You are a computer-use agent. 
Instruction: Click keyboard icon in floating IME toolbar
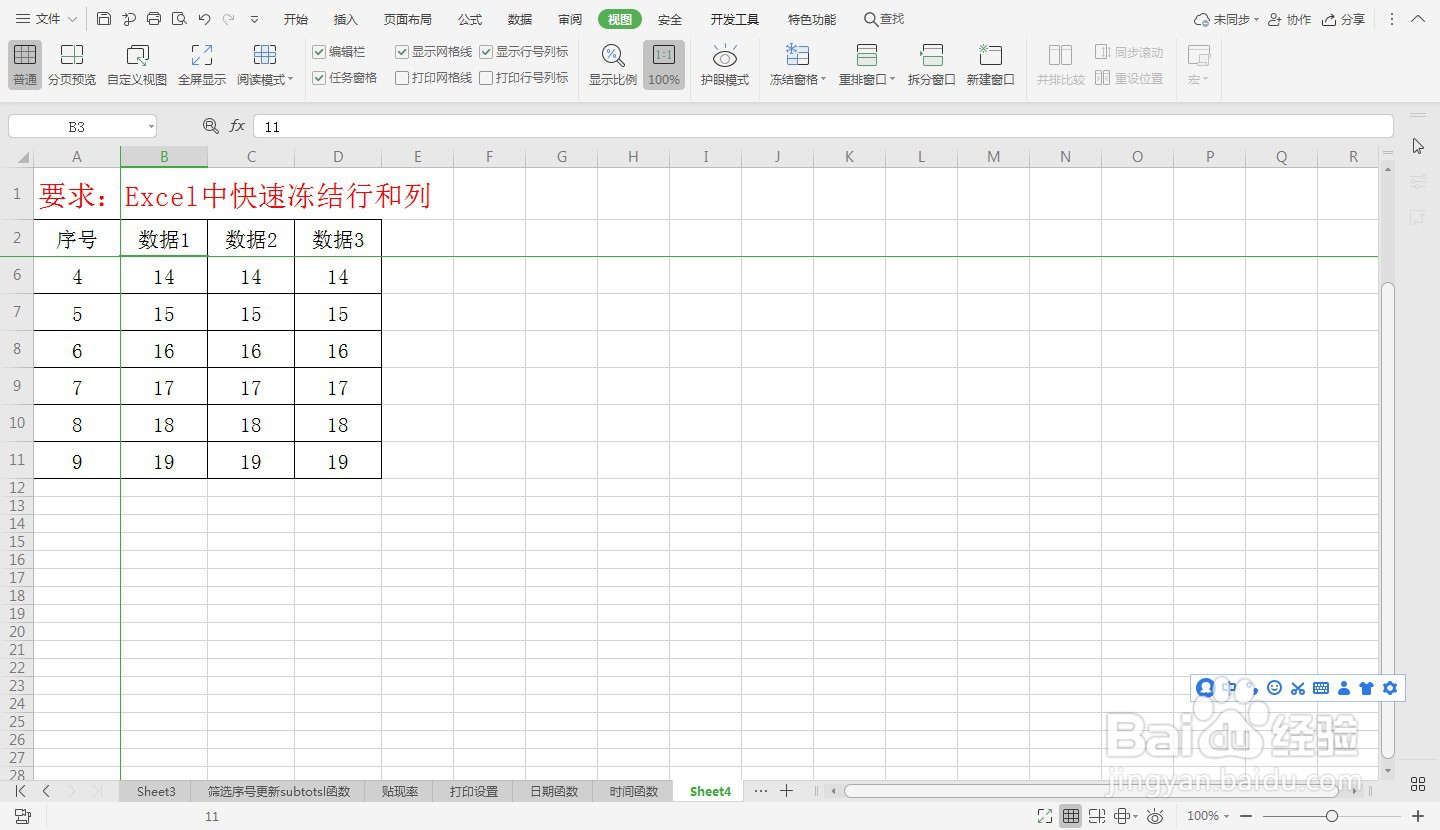point(1320,688)
